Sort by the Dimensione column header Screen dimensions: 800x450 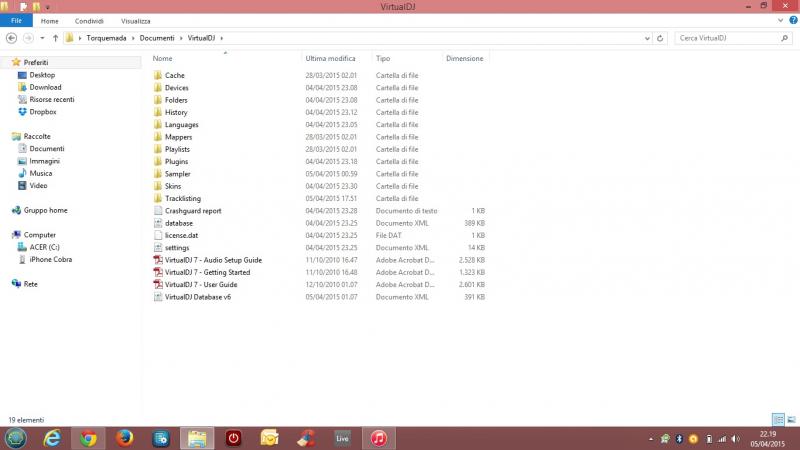click(465, 58)
